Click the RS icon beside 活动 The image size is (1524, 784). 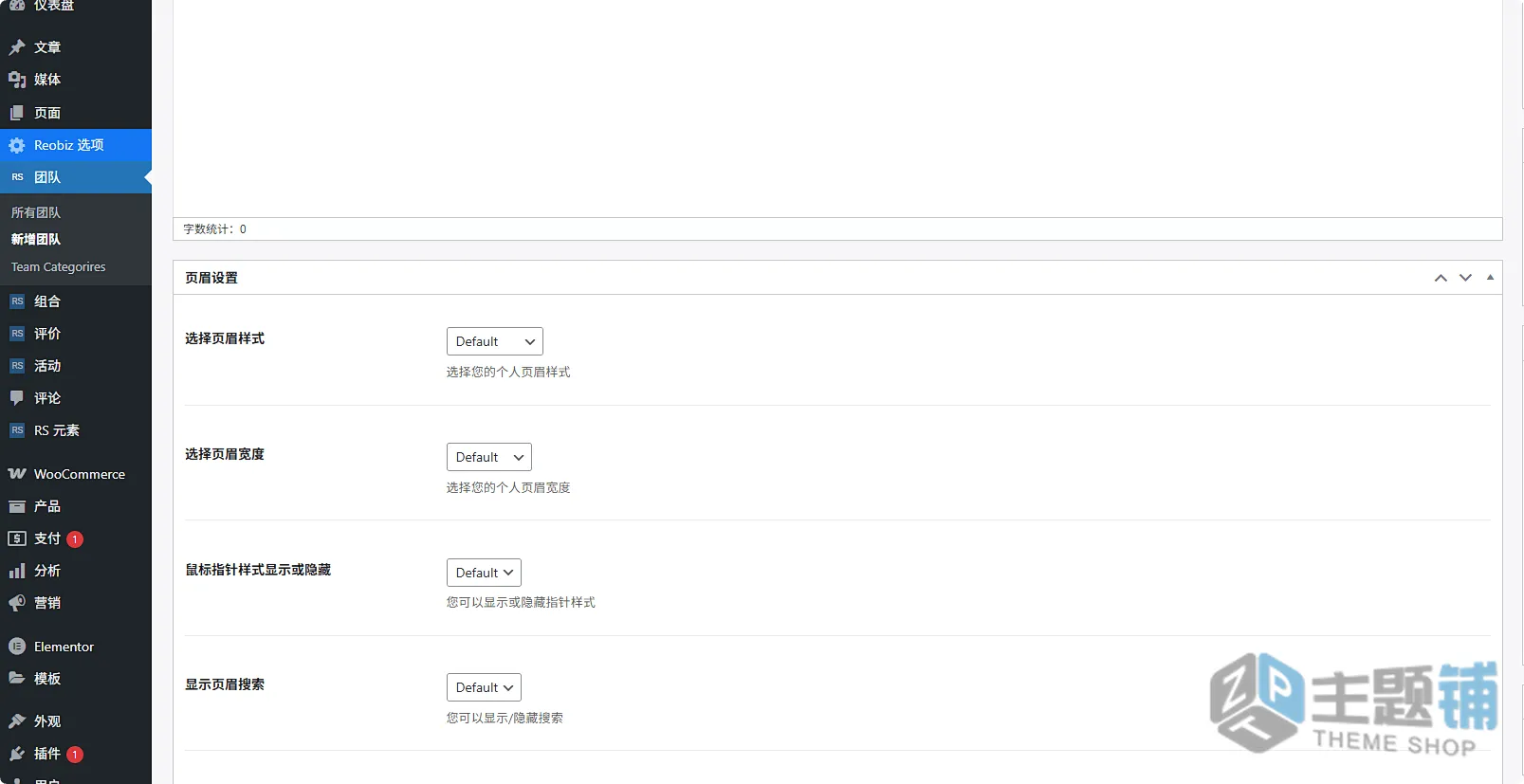tap(17, 366)
